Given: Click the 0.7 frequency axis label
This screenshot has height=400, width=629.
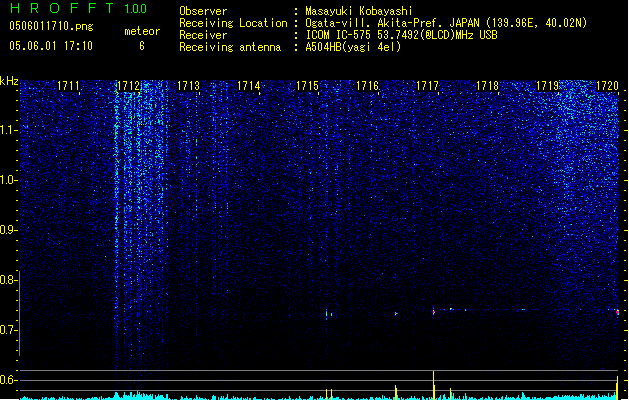Looking at the screenshot, I should coord(9,330).
